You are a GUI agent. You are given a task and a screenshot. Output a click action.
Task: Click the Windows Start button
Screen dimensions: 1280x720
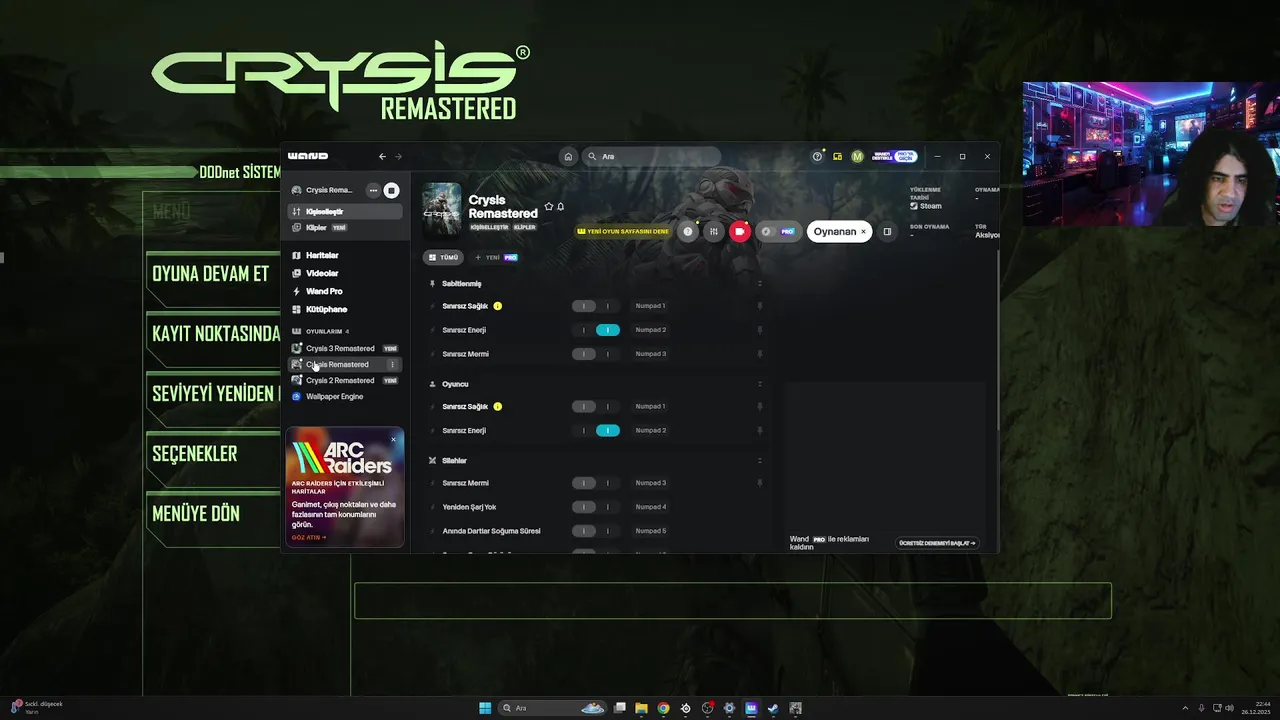click(x=485, y=708)
